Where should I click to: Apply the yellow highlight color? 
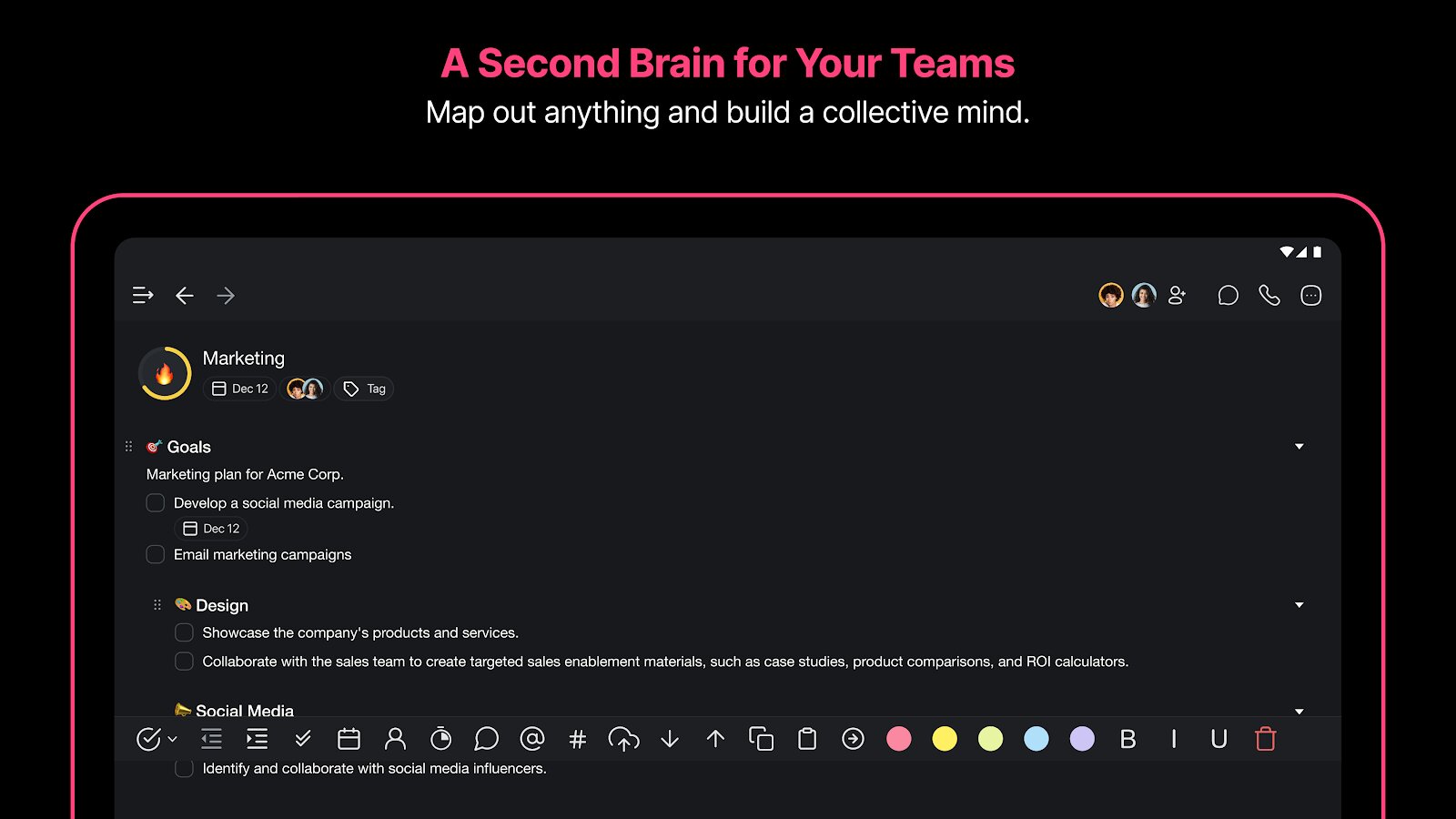tap(945, 739)
